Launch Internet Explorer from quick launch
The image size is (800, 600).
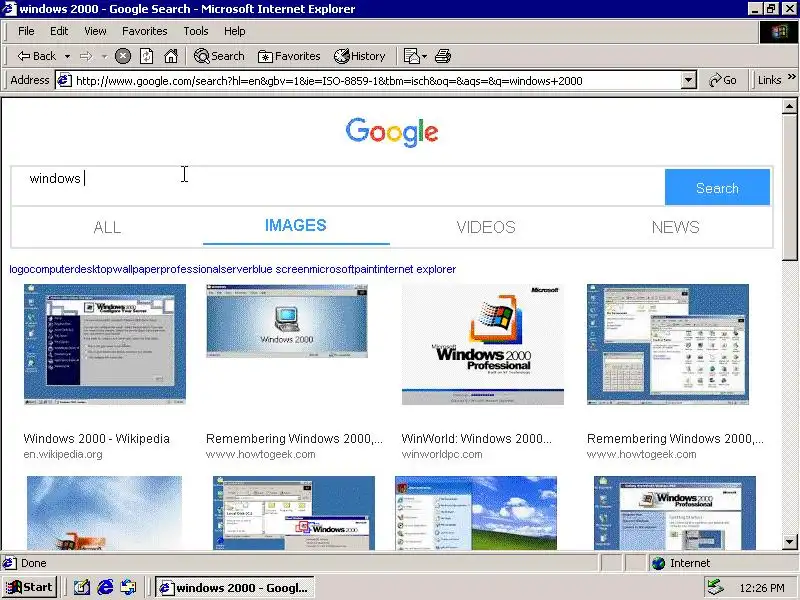tap(105, 588)
